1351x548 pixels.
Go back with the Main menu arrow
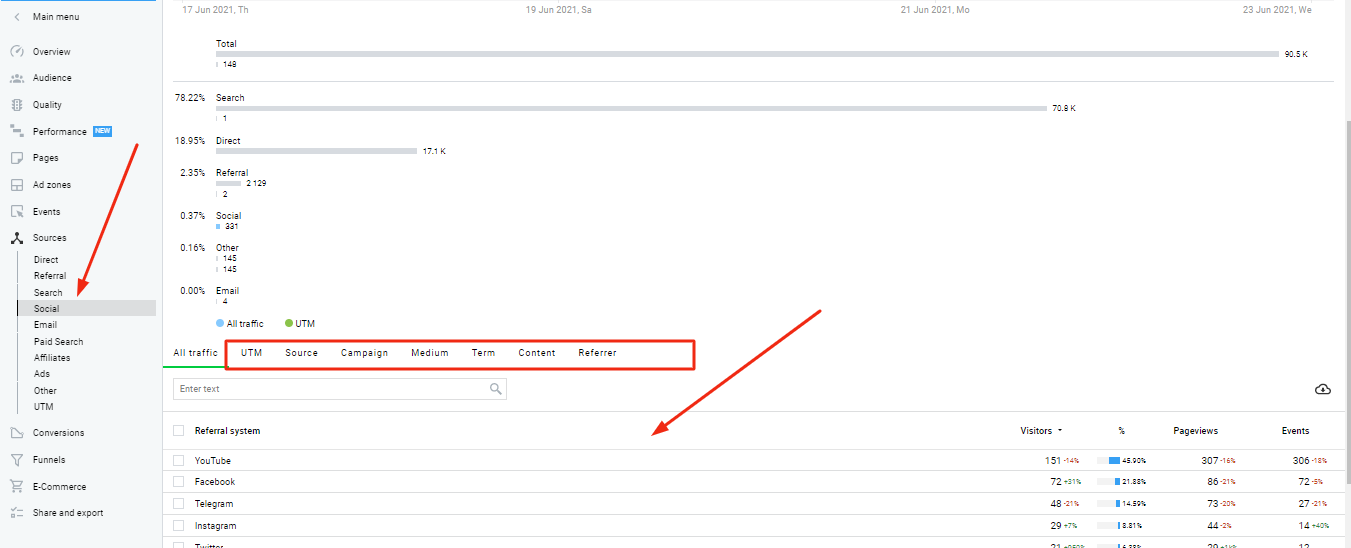[17, 17]
